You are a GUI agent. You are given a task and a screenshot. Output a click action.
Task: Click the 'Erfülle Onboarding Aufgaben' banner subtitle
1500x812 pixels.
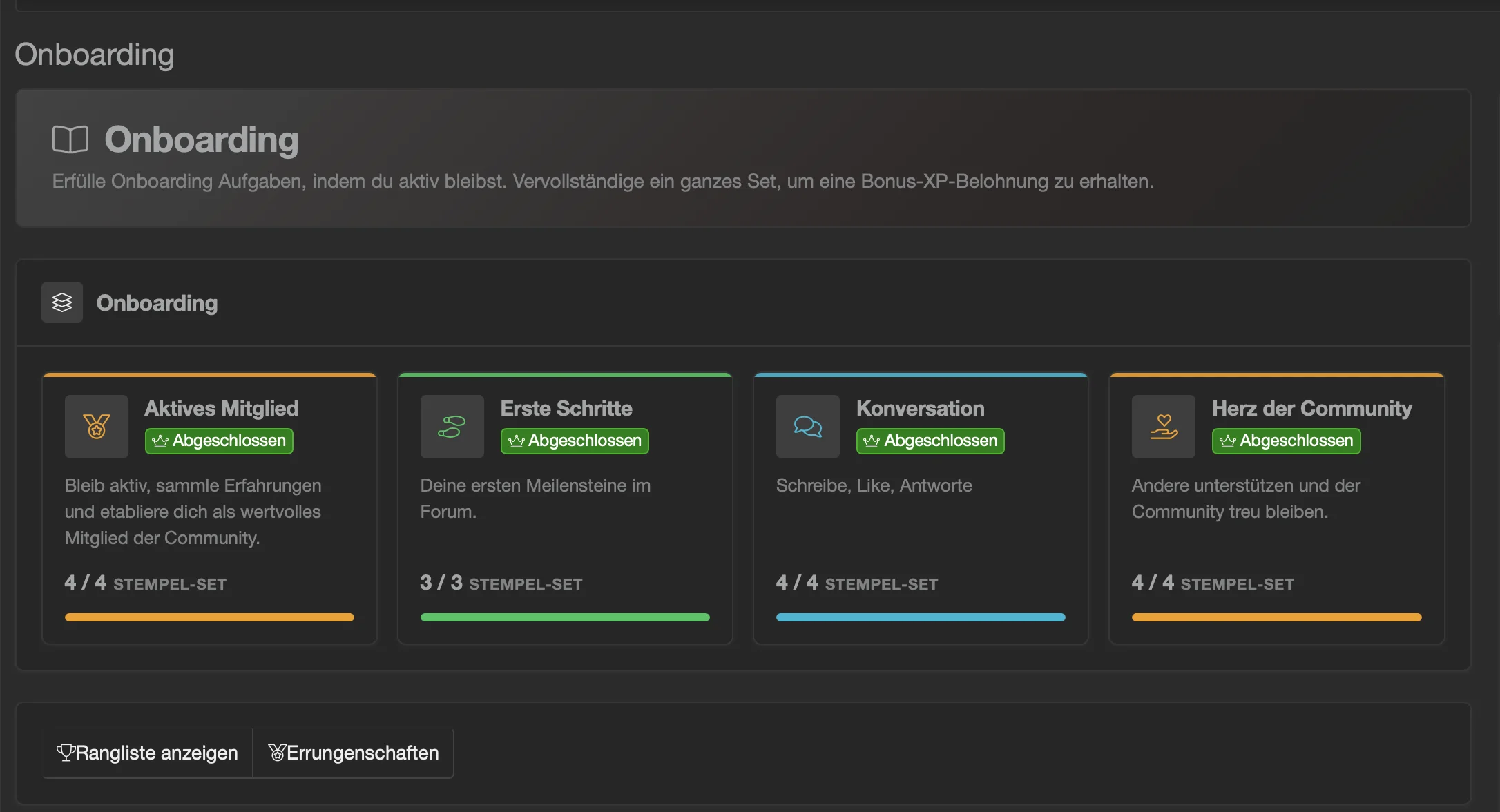tap(604, 182)
